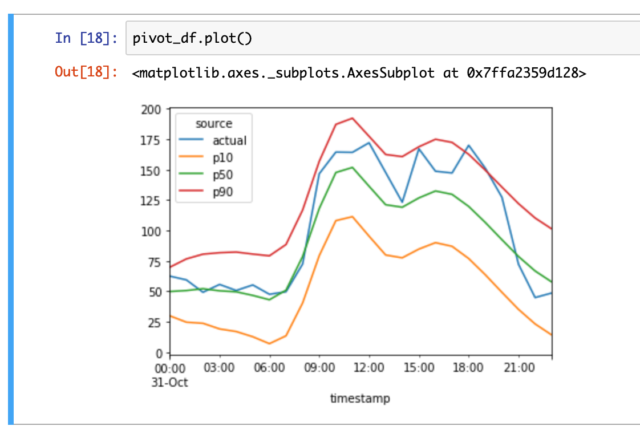Click the 75 y-axis tick label

pyautogui.click(x=154, y=262)
